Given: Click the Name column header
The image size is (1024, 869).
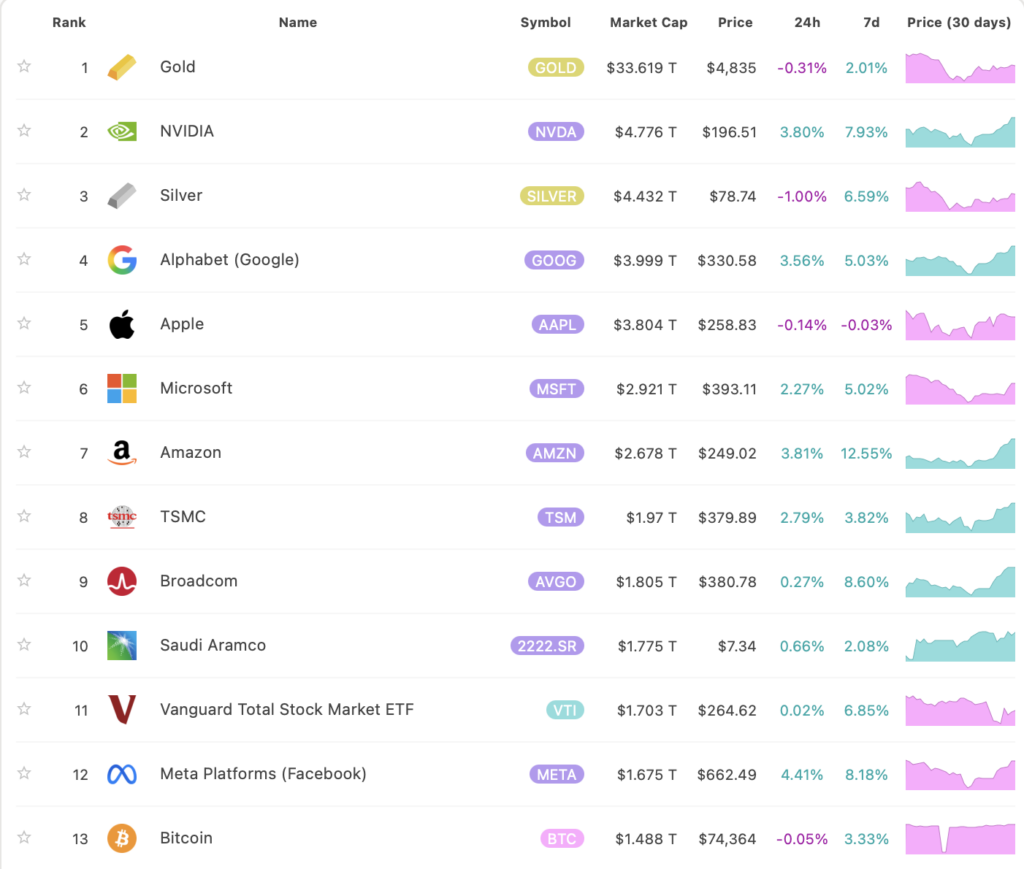Looking at the screenshot, I should pyautogui.click(x=297, y=22).
